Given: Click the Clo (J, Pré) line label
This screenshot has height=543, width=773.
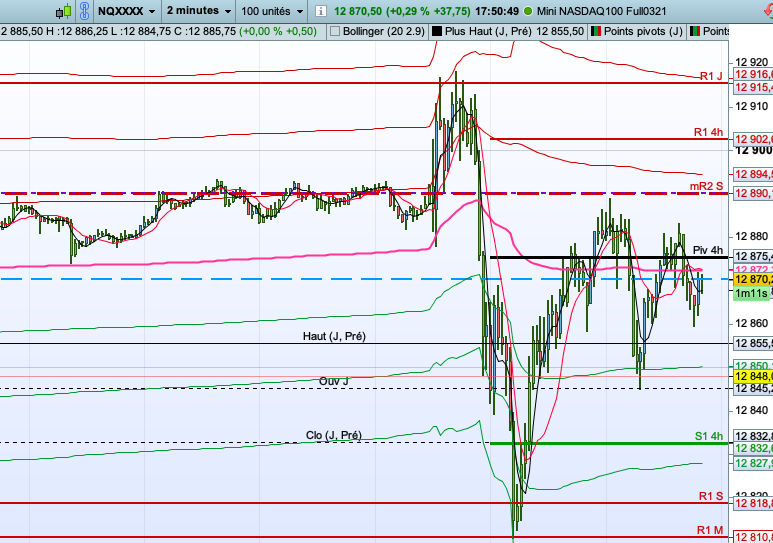Looking at the screenshot, I should click(x=334, y=435).
